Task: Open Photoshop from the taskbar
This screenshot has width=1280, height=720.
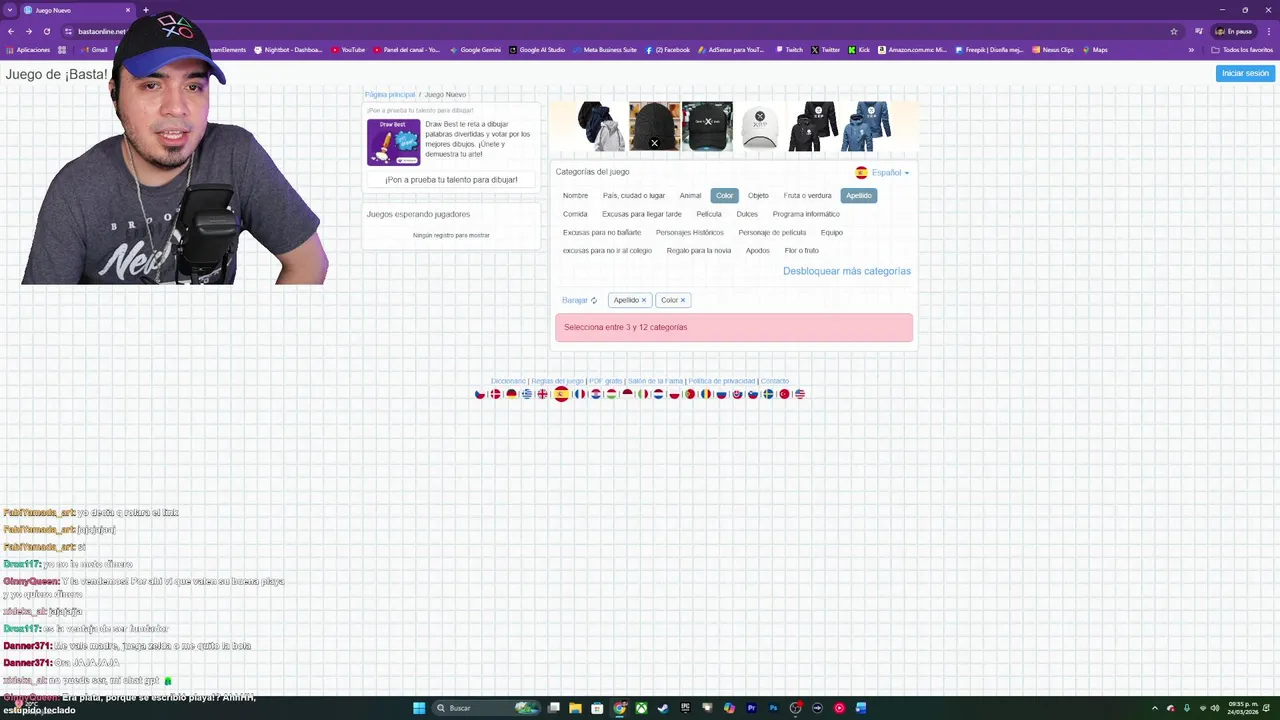Action: click(773, 708)
